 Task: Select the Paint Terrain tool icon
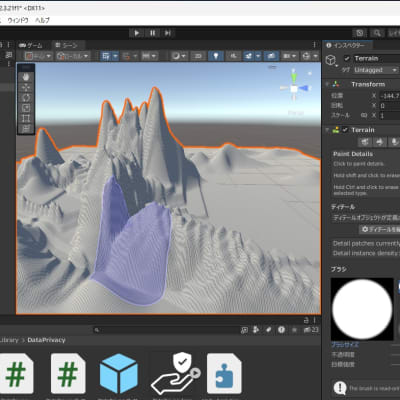379,142
